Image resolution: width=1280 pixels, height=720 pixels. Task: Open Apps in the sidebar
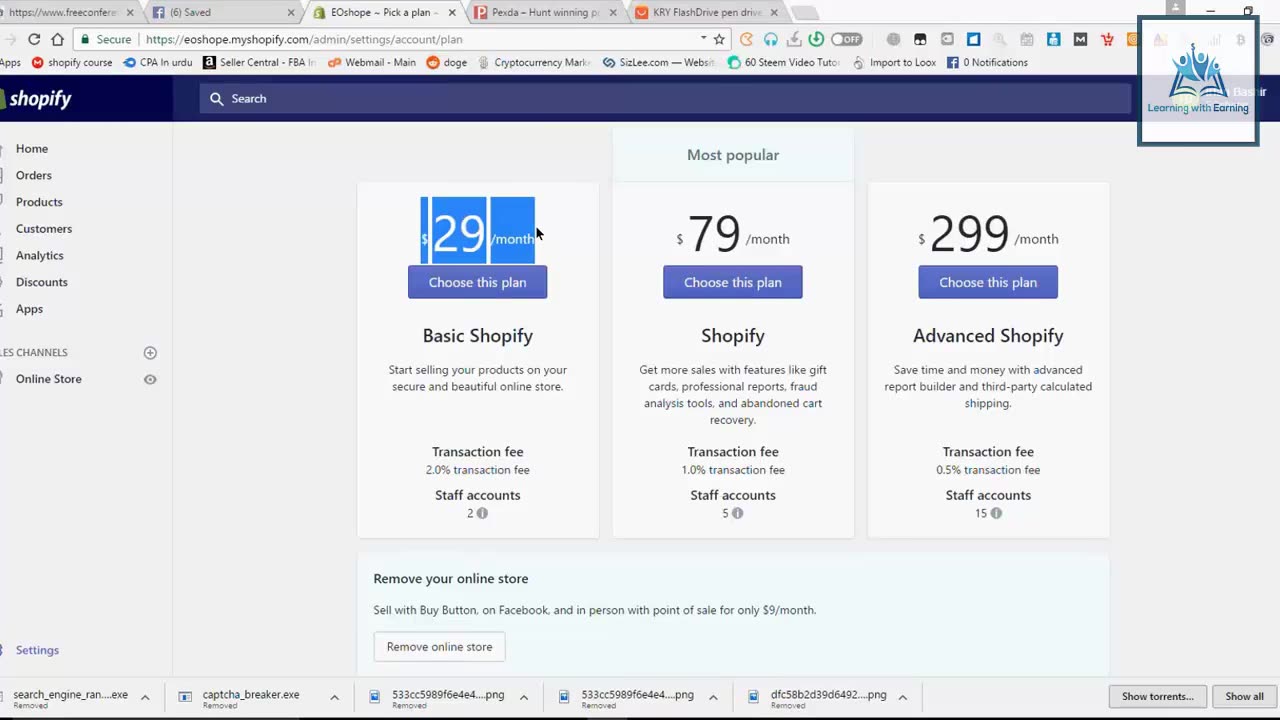(29, 309)
